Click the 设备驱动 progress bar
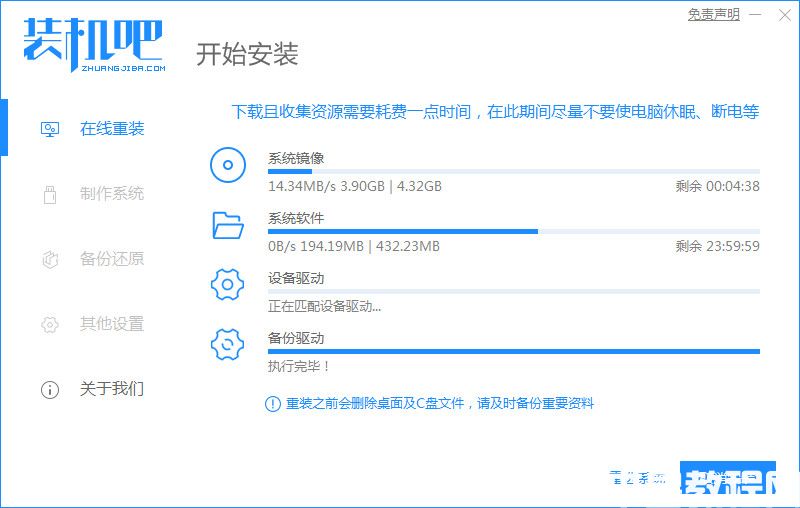This screenshot has height=508, width=800. 514,291
